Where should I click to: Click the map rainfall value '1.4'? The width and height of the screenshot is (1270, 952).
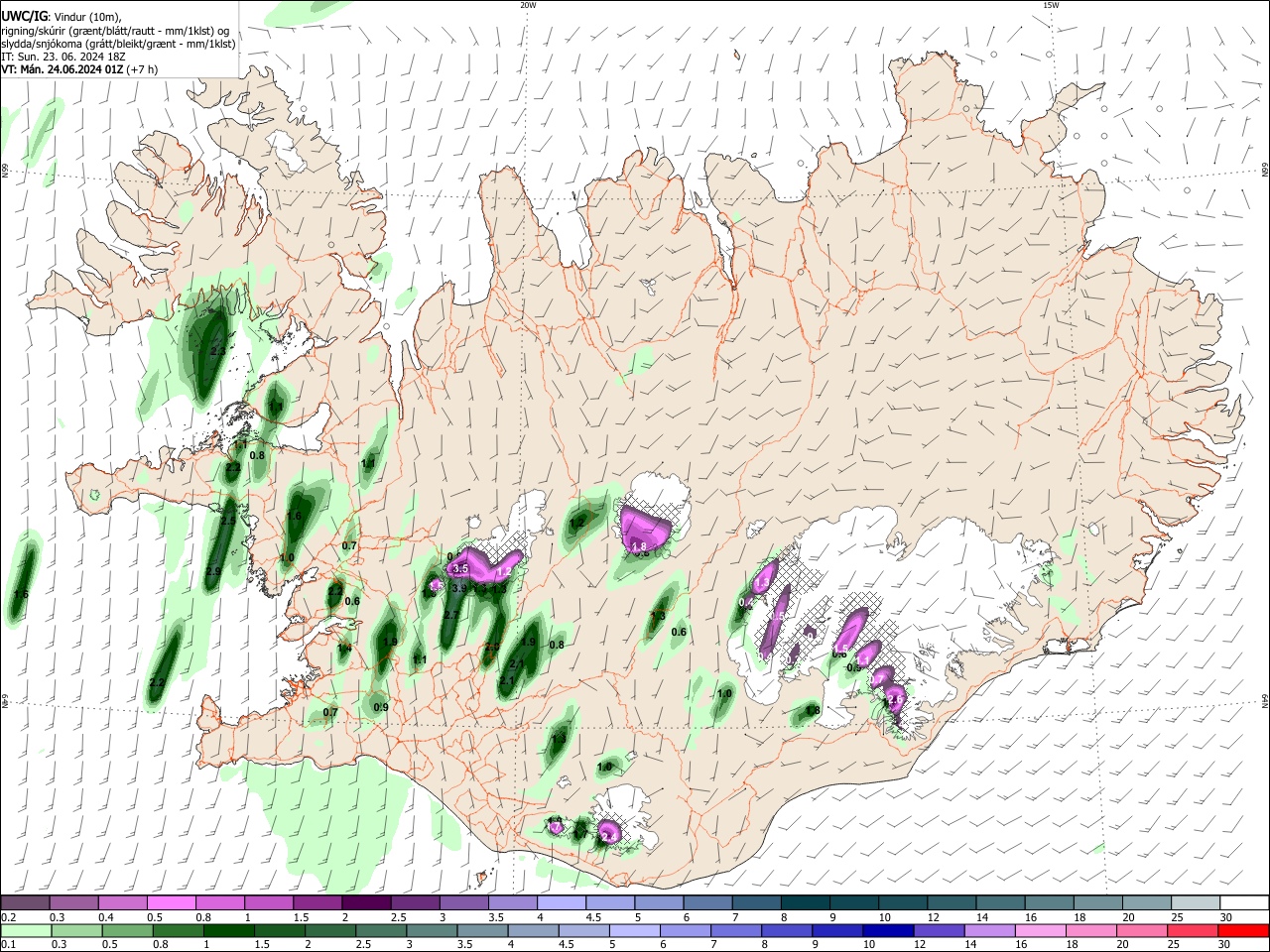pos(344,649)
